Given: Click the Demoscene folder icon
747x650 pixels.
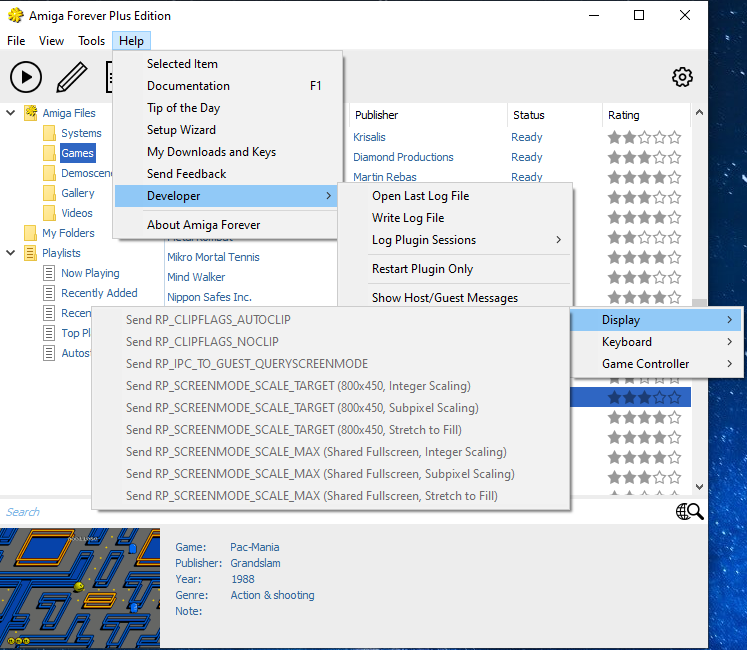Looking at the screenshot, I should (49, 173).
